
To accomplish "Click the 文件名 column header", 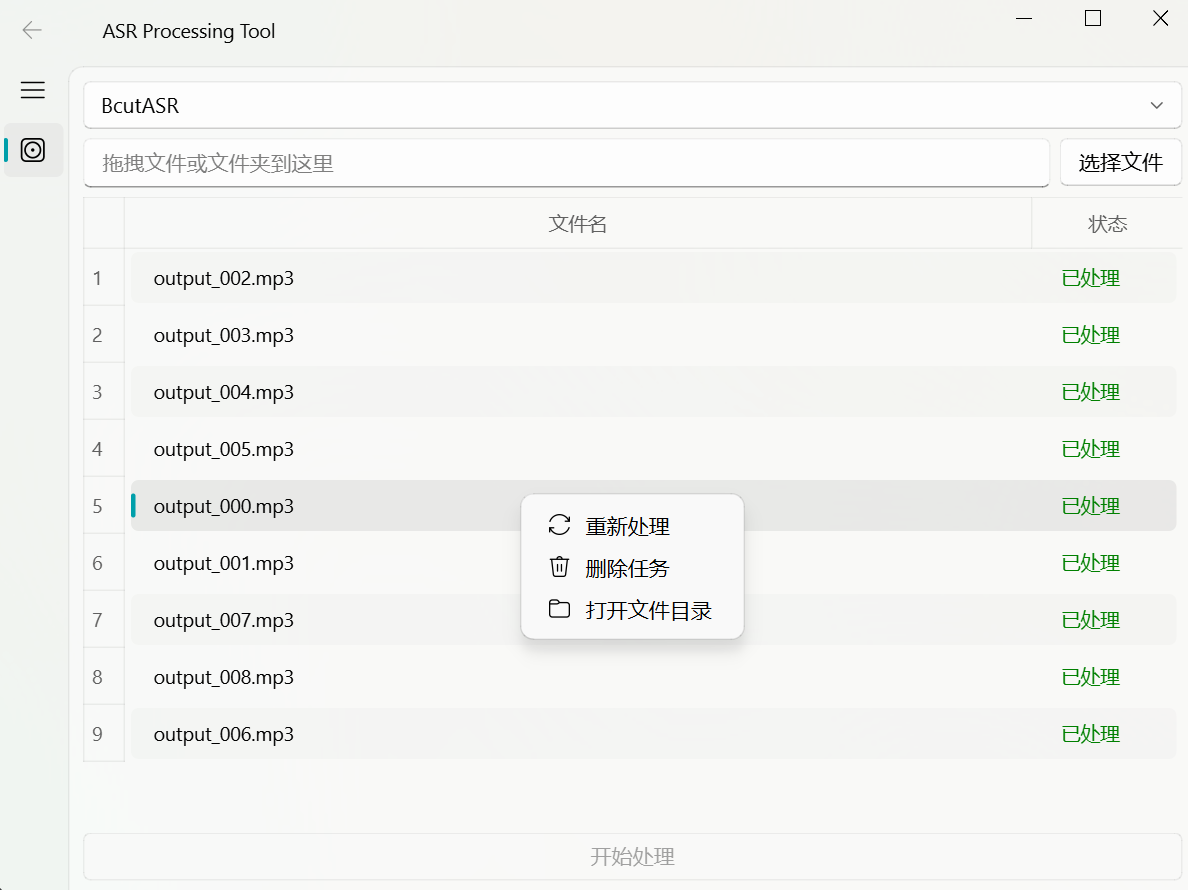I will point(578,223).
